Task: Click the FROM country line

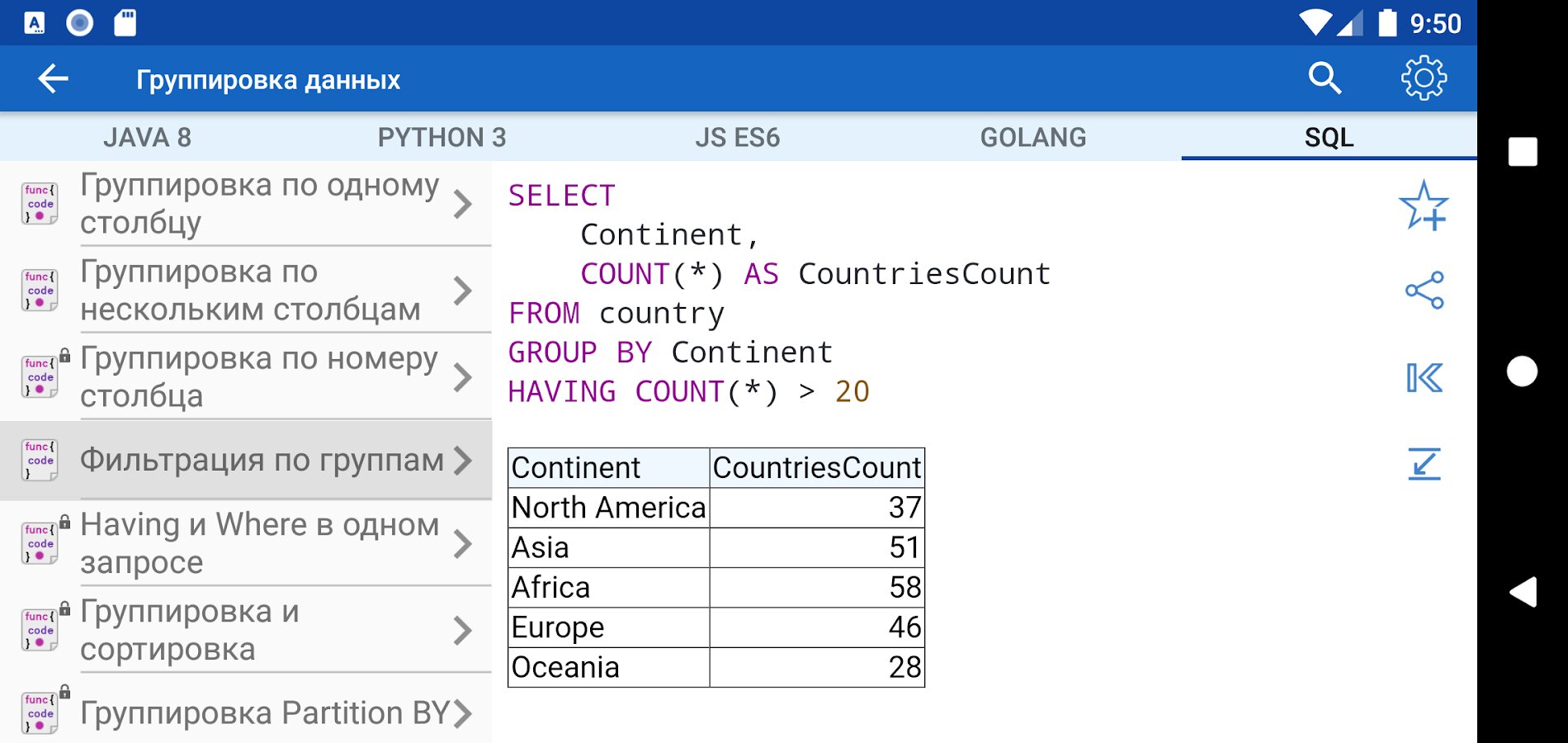Action: click(616, 314)
